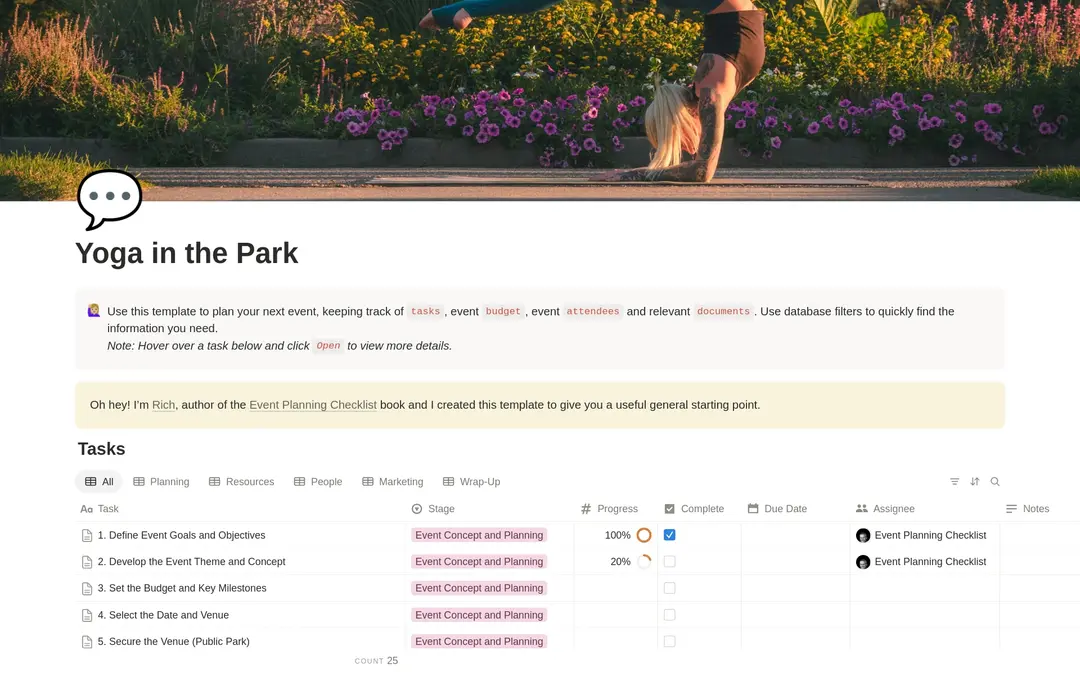Open task 1. Define Event Goals and Objectives

click(181, 535)
